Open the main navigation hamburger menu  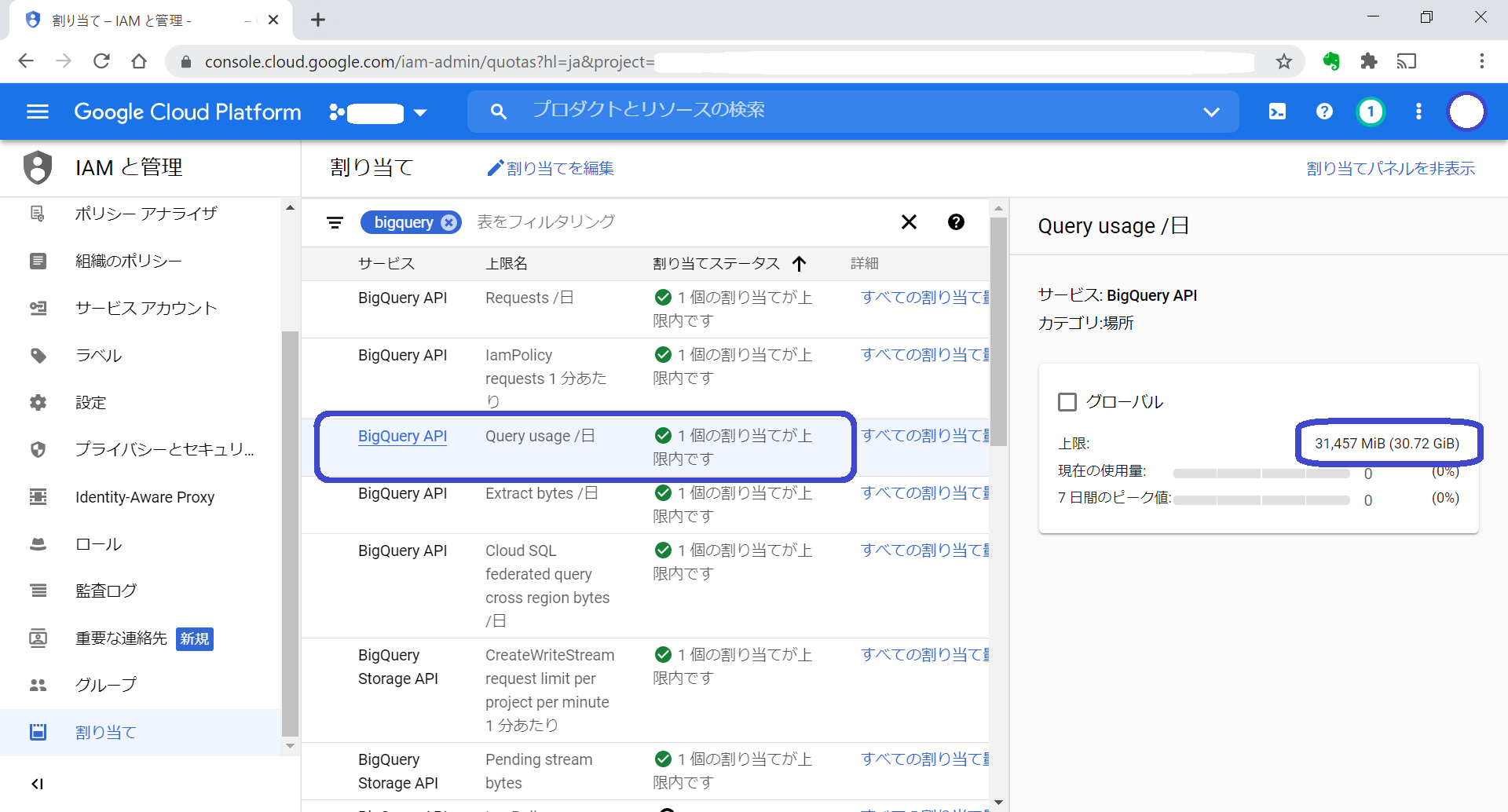click(x=38, y=112)
